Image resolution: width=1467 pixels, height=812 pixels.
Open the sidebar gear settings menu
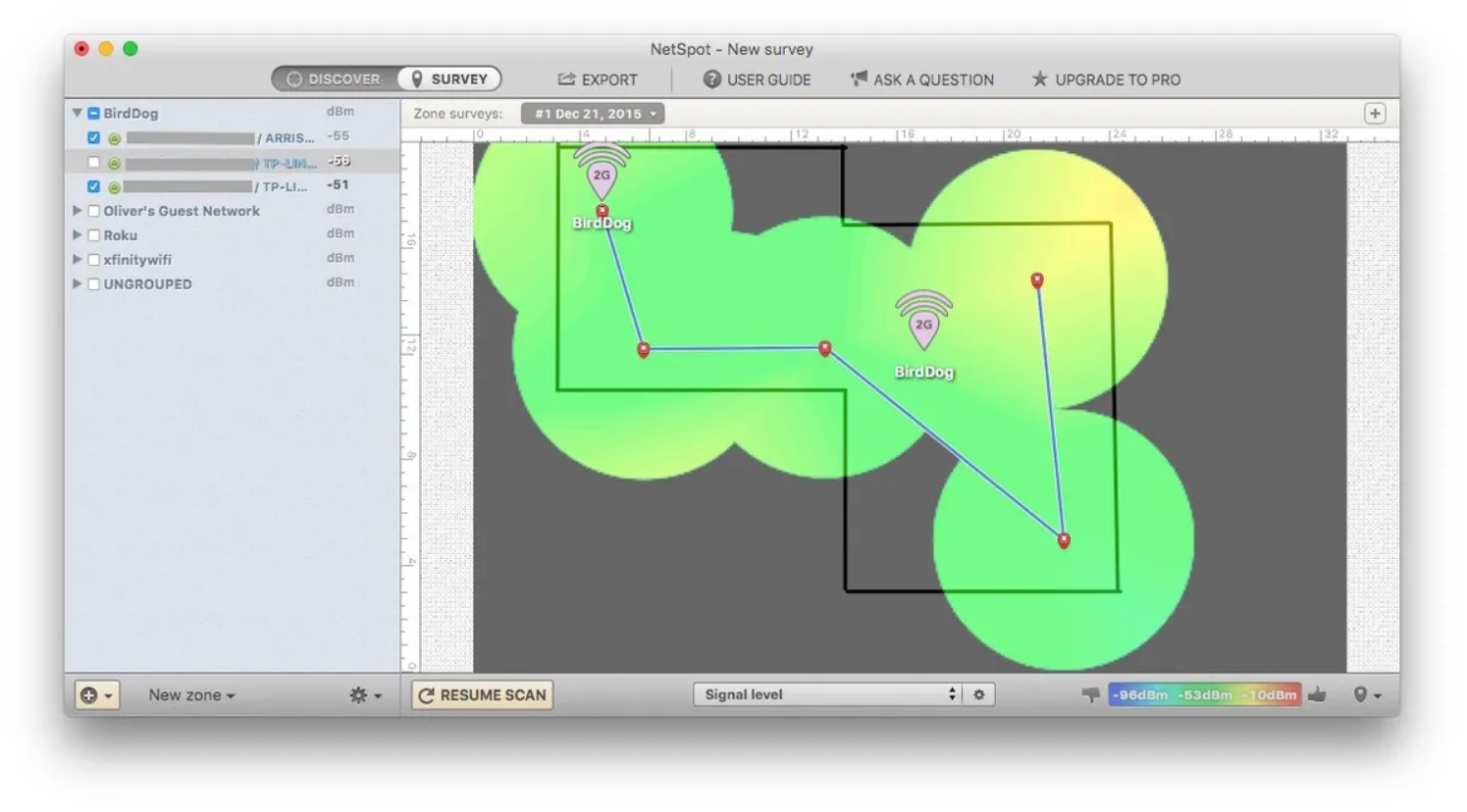(x=364, y=694)
